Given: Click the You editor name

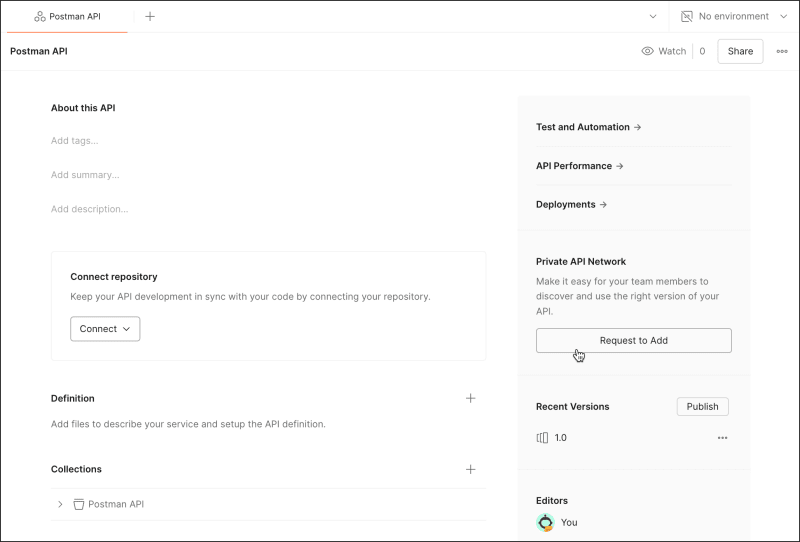Looking at the screenshot, I should click(x=569, y=523).
